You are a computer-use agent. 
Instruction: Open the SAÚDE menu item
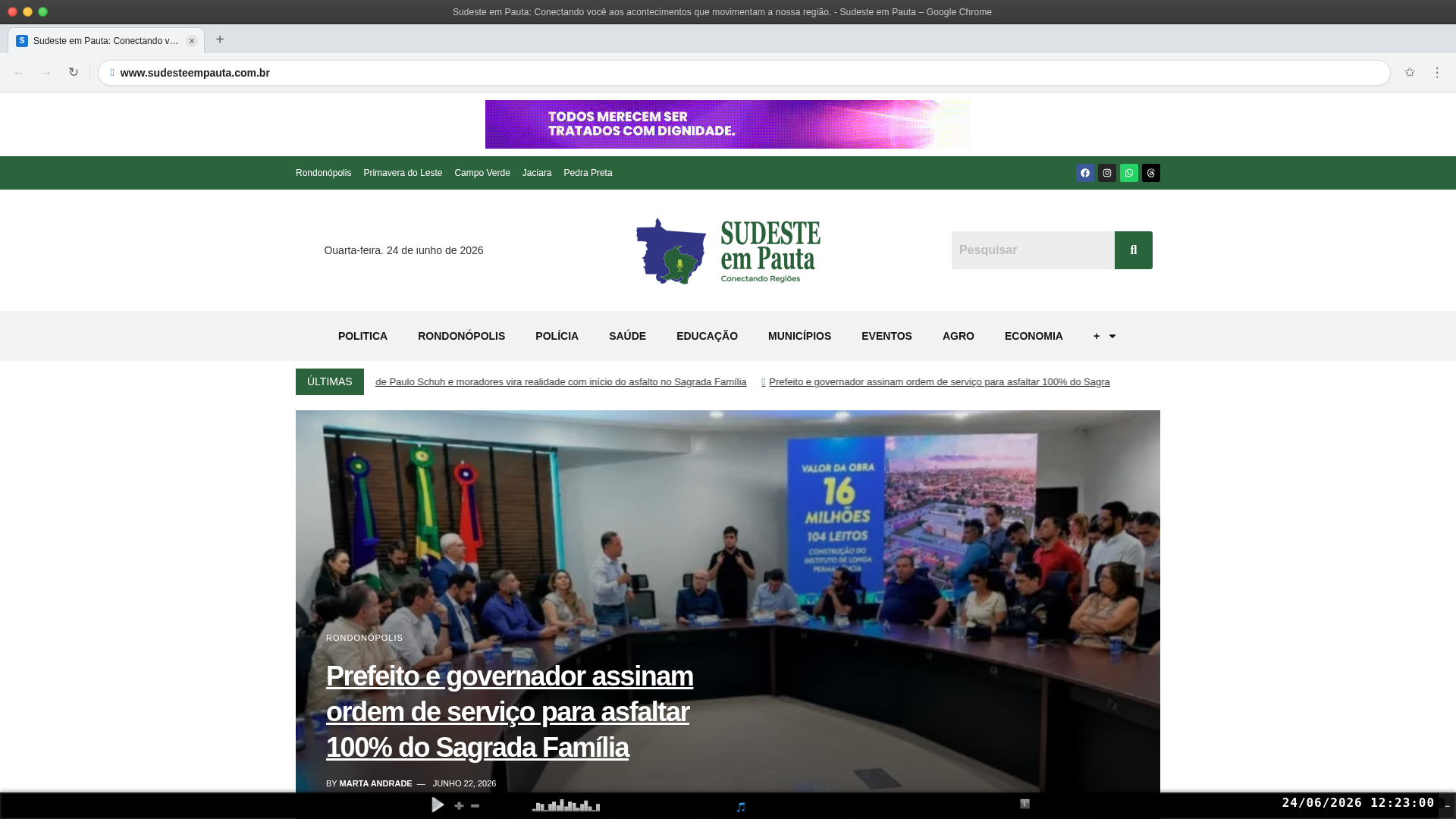627,336
